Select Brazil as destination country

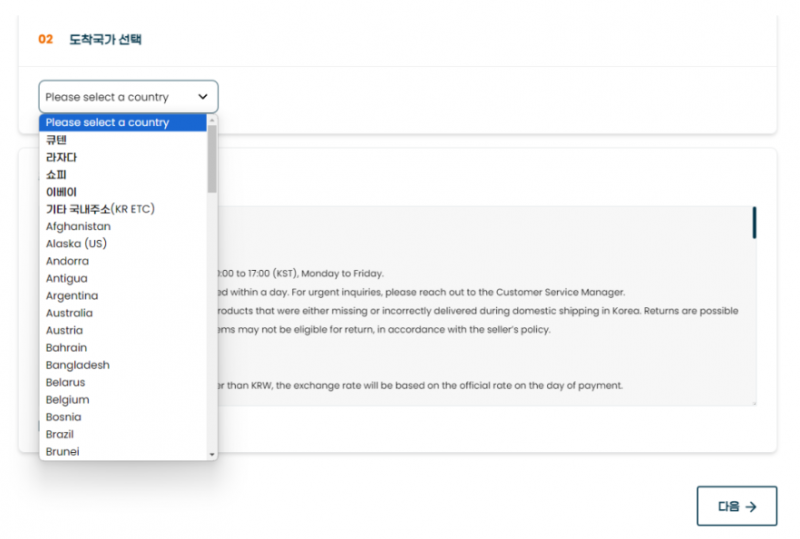(x=123, y=435)
